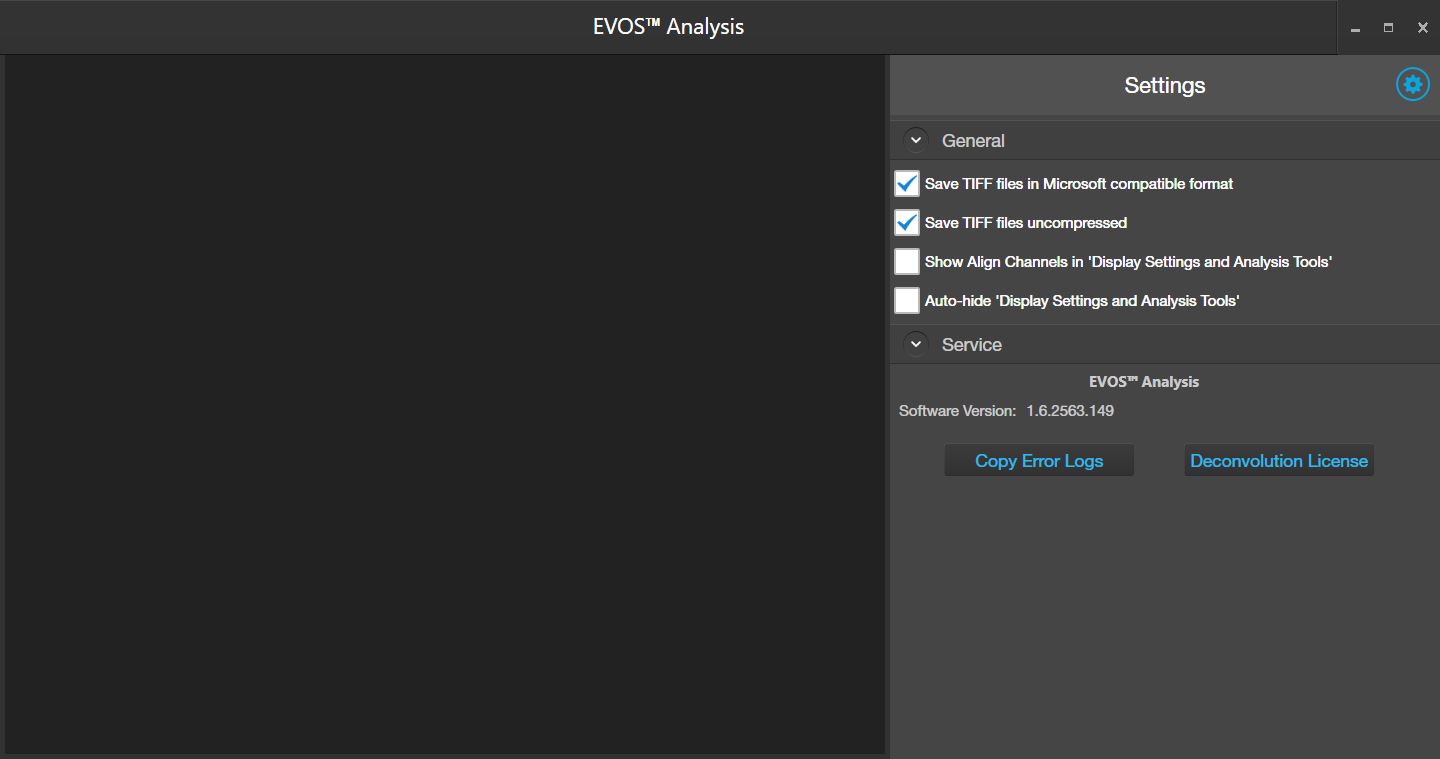
Task: Maximize the EVOS Analysis window
Action: (x=1388, y=28)
